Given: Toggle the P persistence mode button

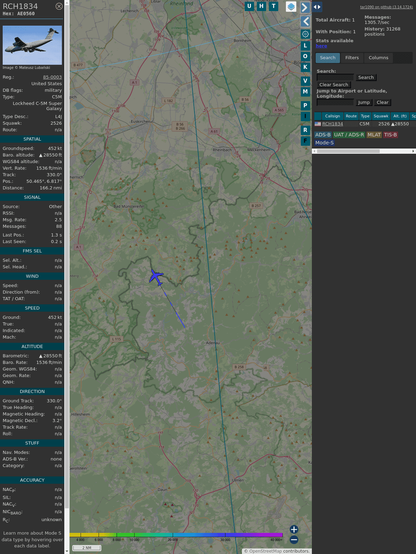Looking at the screenshot, I should [x=305, y=105].
